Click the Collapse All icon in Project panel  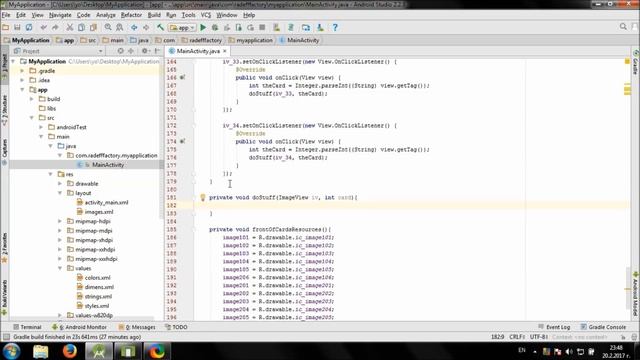coord(131,51)
